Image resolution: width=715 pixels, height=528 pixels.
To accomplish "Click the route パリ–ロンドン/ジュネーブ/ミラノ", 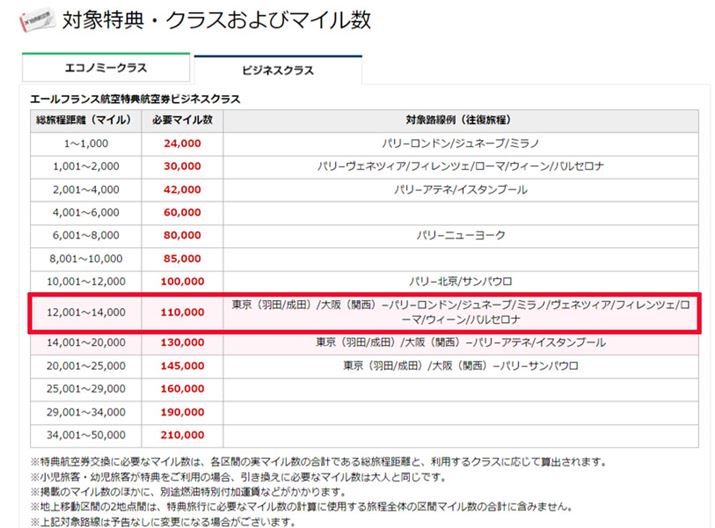I will (461, 144).
